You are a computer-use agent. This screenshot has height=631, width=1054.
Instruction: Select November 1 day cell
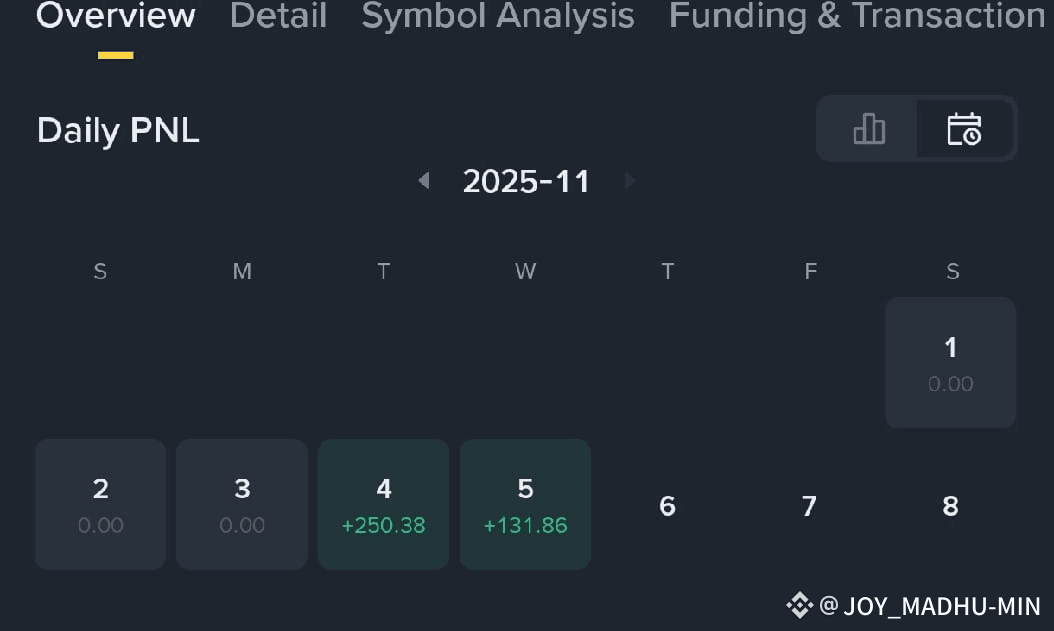(950, 362)
